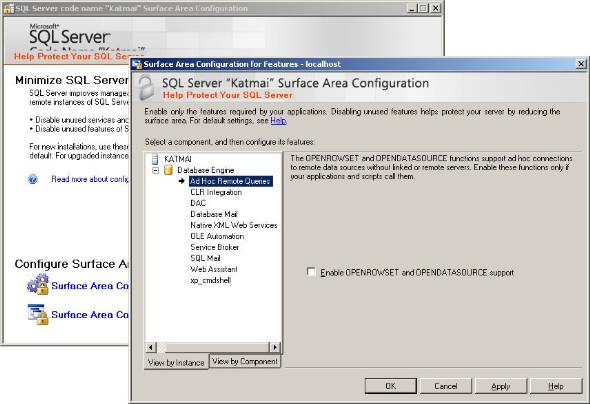Select the KATMAI server icon in the tree

pos(155,159)
